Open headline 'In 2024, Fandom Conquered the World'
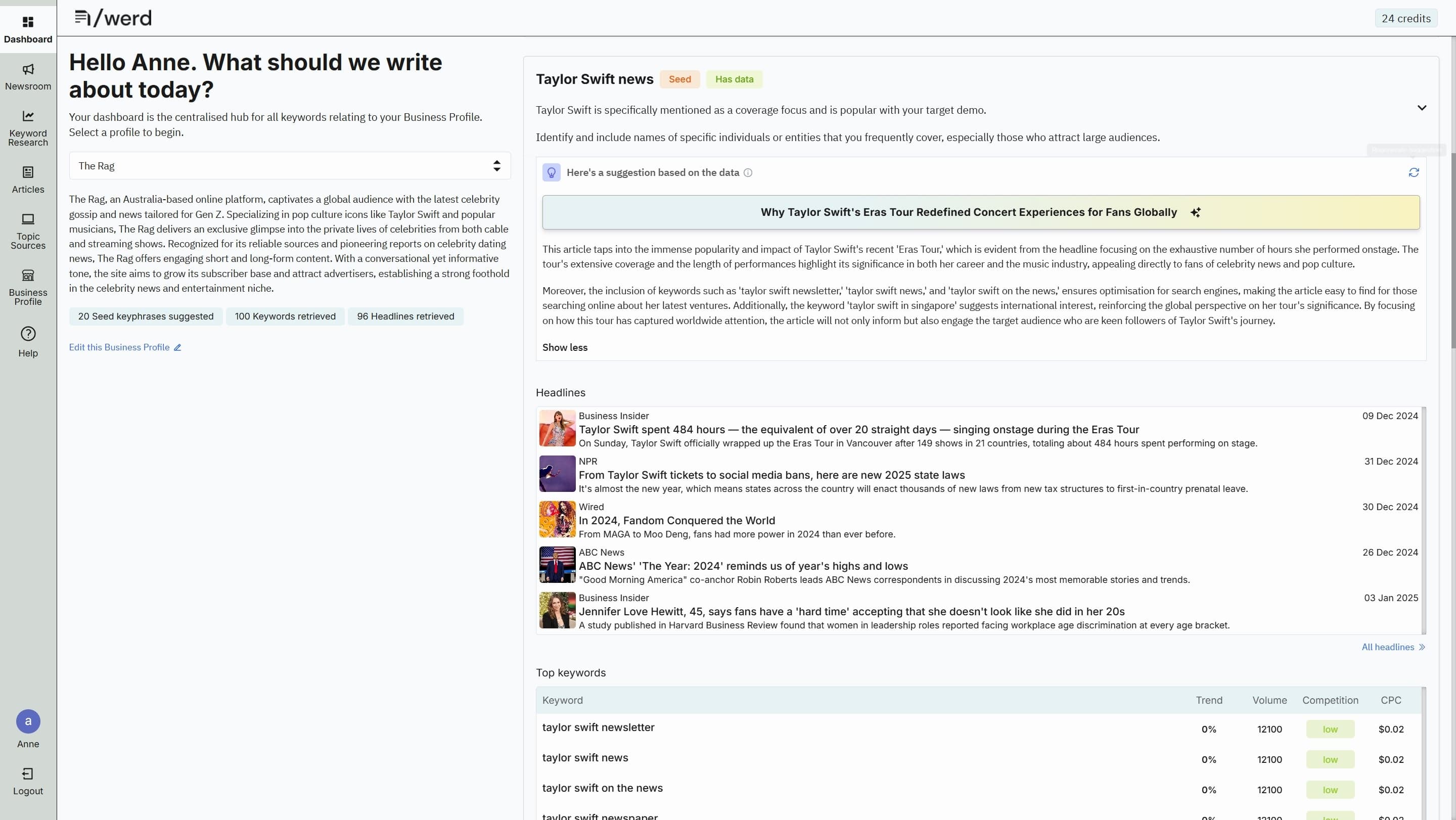 click(x=676, y=521)
